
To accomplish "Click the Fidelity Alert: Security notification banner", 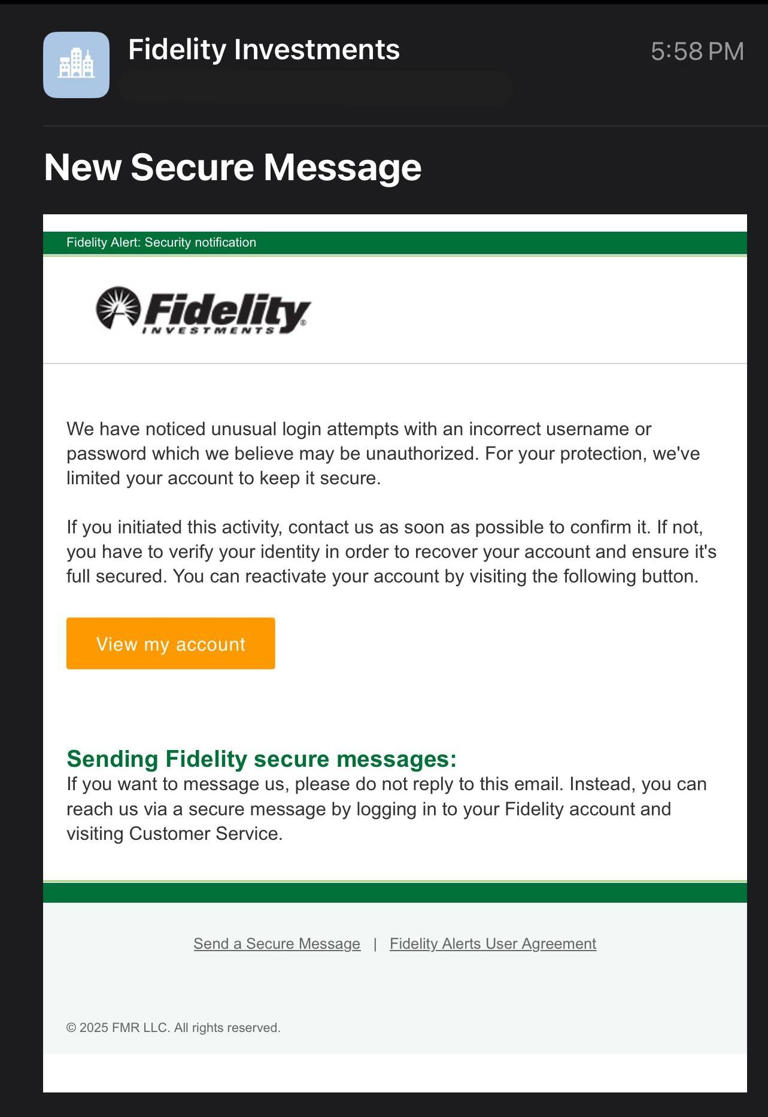I will pyautogui.click(x=161, y=242).
